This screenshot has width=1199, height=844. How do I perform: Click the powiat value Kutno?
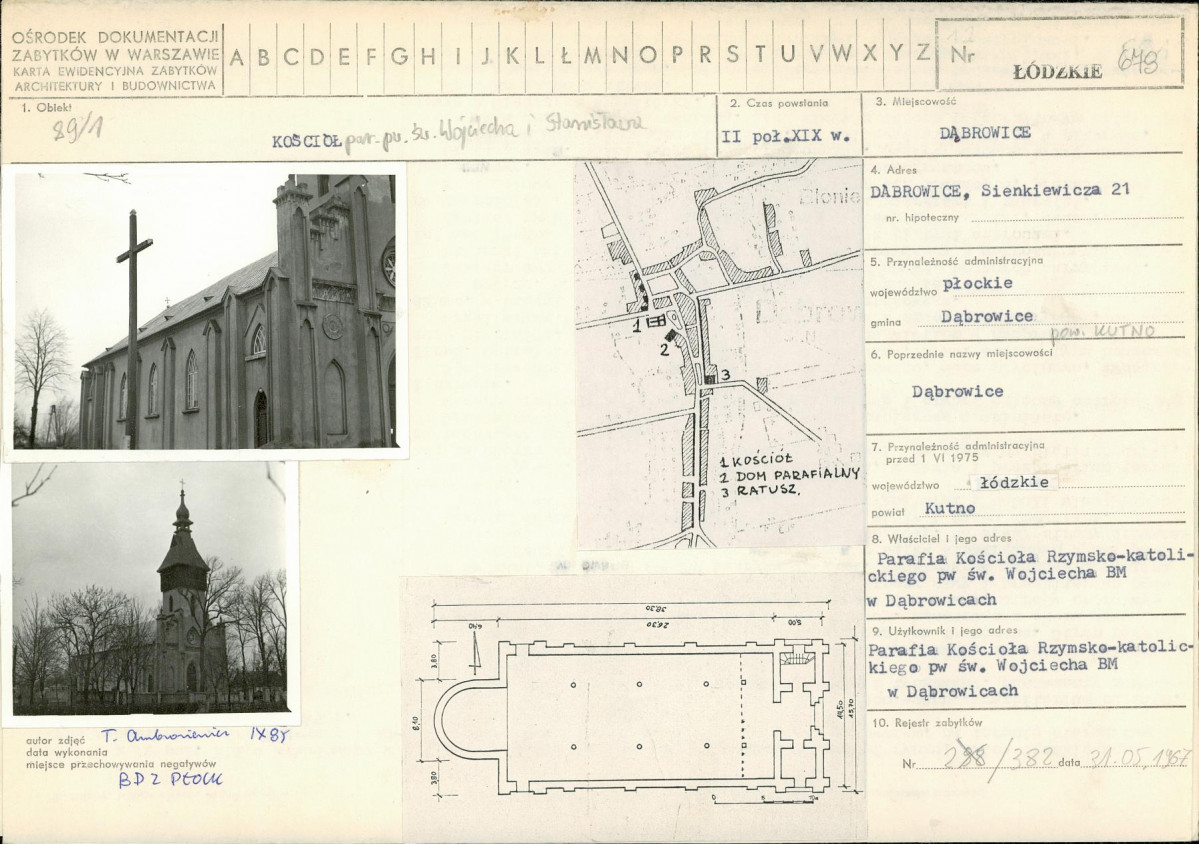(x=950, y=508)
